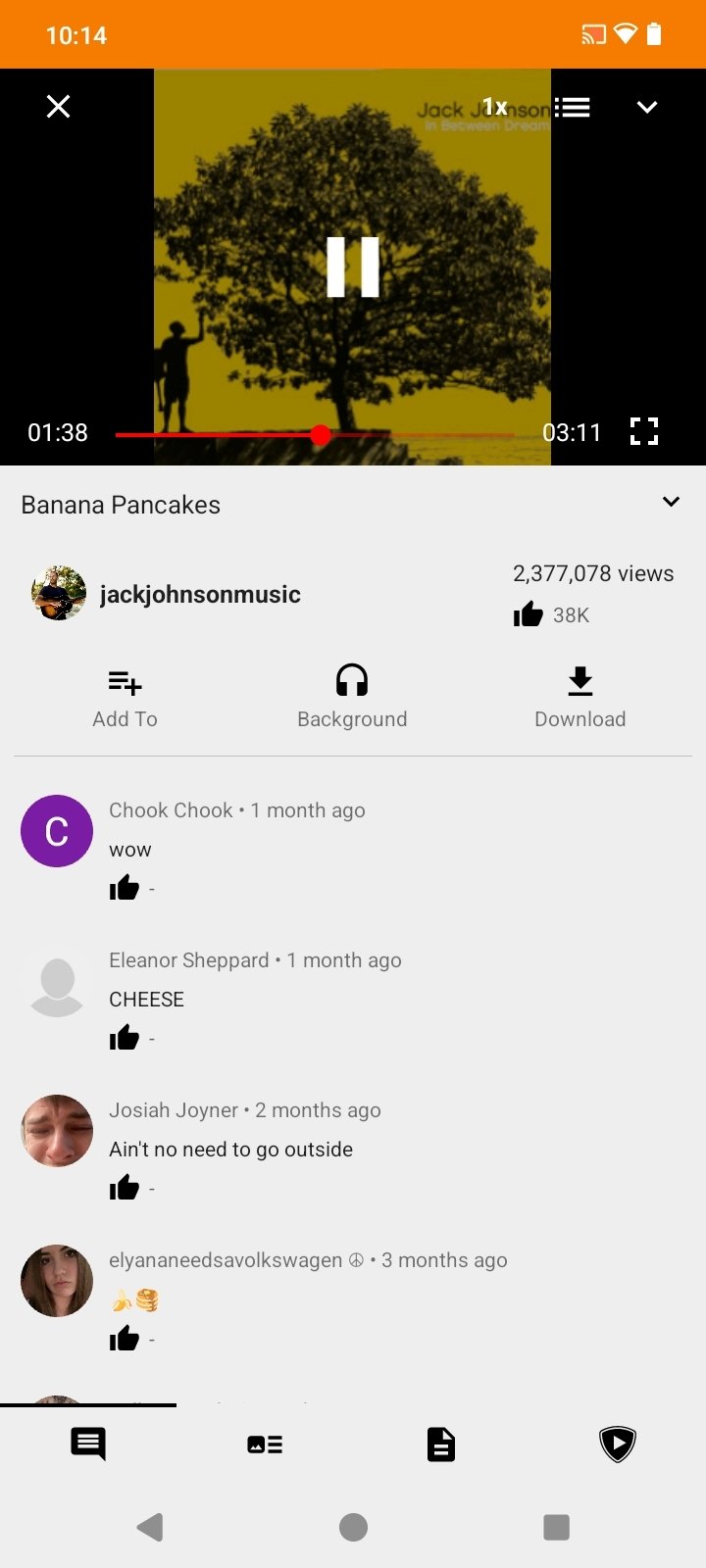Download the video
Screen dimensions: 706x1568
(x=580, y=698)
